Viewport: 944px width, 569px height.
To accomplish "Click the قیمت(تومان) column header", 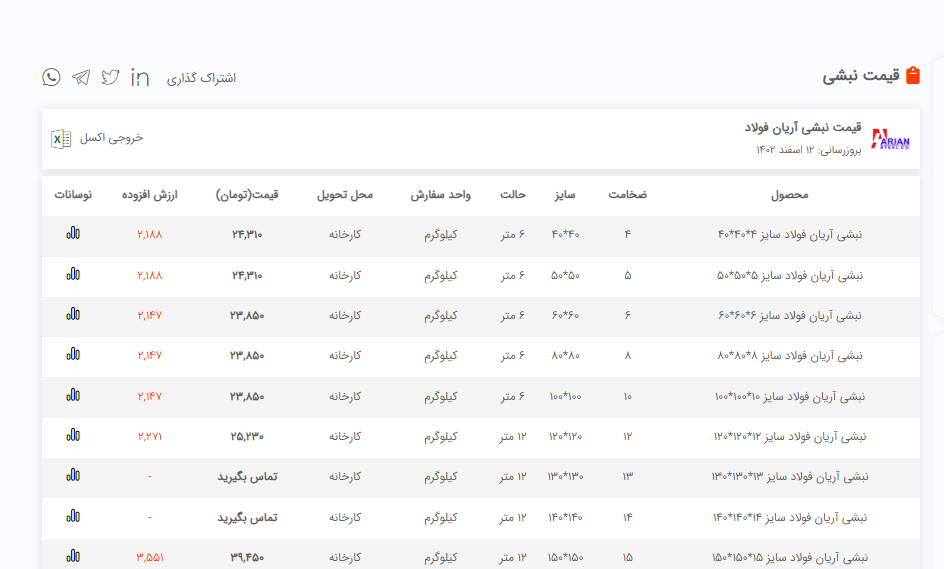I will (247, 195).
